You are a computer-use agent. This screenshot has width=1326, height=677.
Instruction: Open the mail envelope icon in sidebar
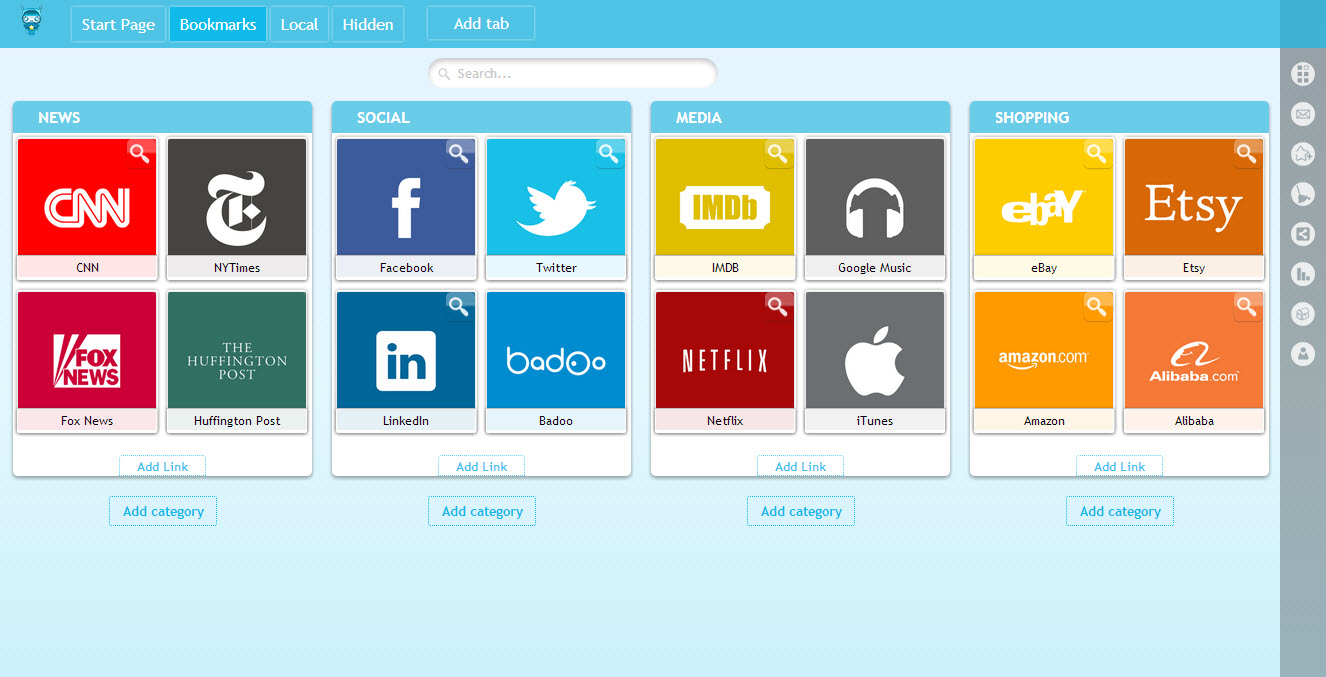(1302, 114)
